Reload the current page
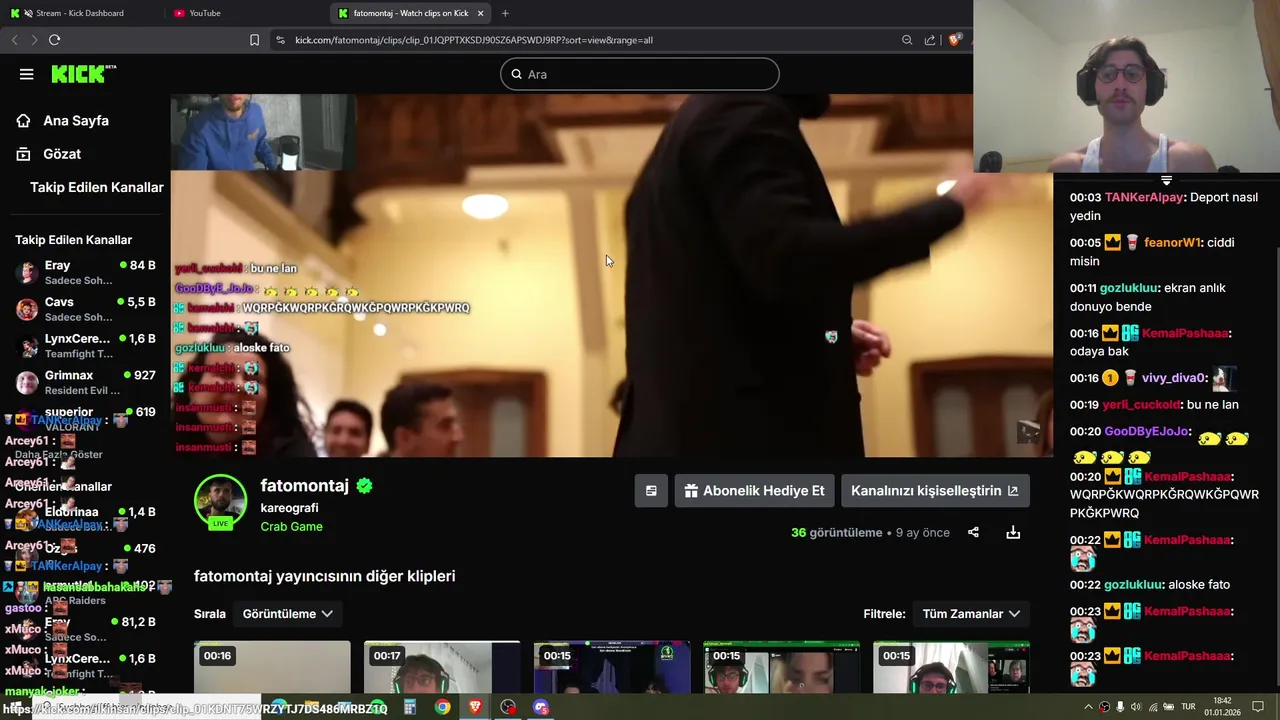The image size is (1280, 720). click(55, 40)
